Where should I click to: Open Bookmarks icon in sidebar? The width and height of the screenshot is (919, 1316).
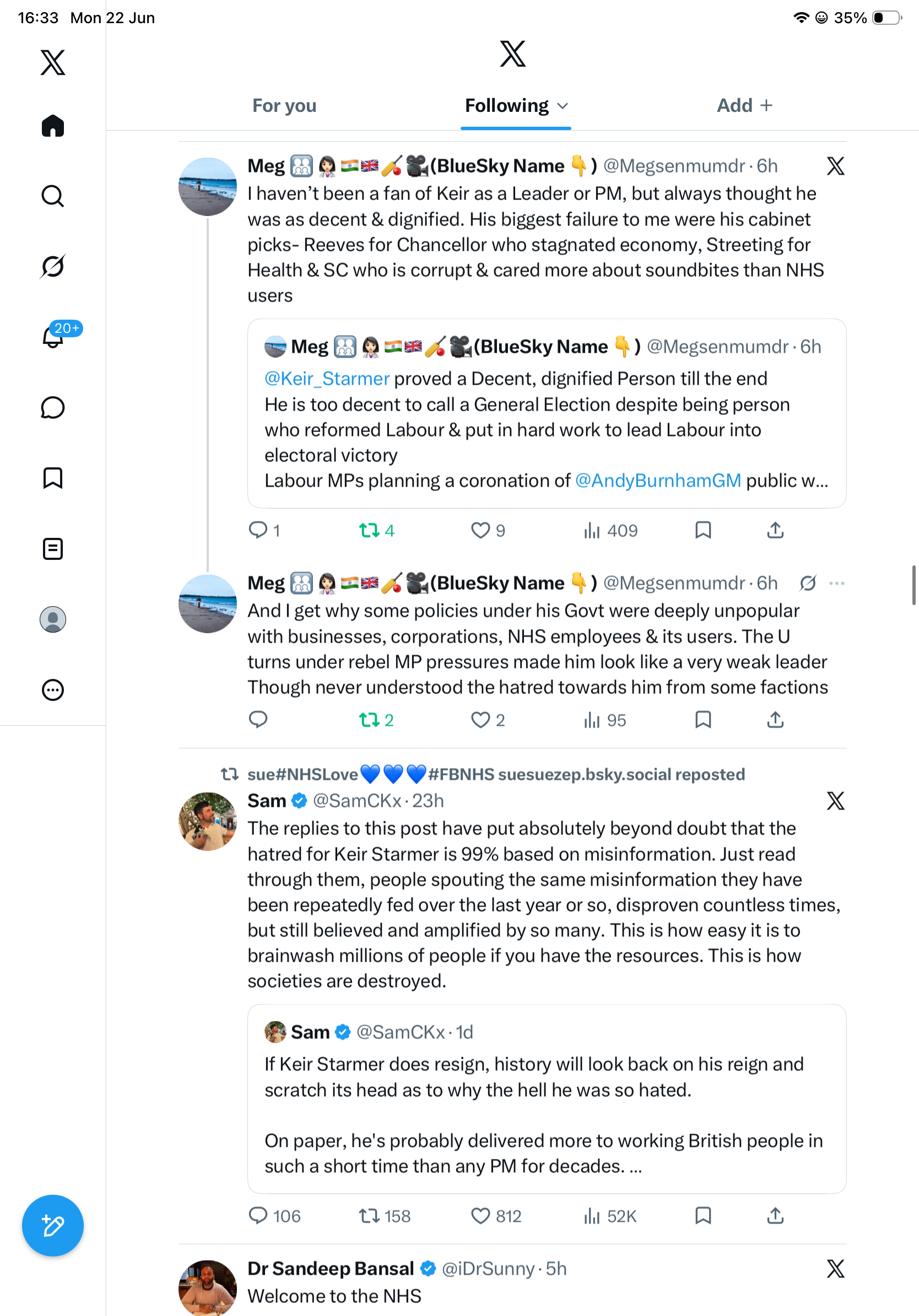tap(53, 478)
